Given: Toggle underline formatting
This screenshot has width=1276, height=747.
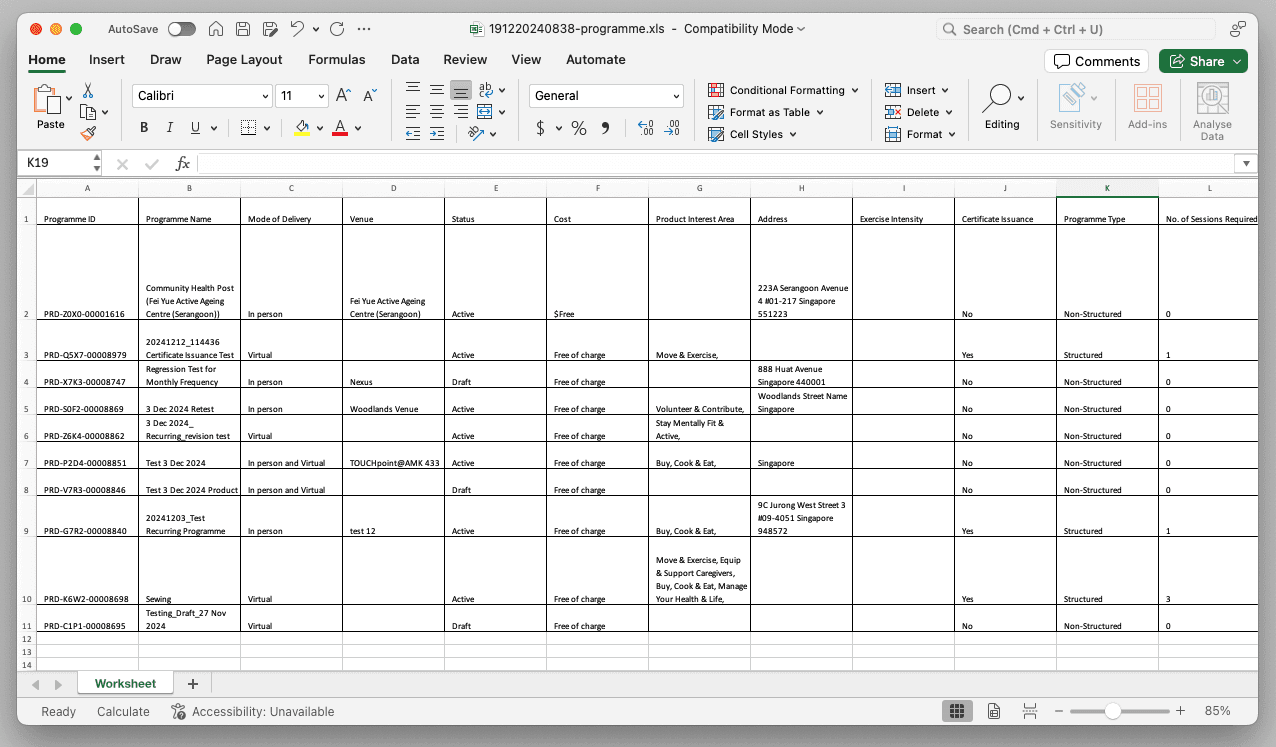Looking at the screenshot, I should coord(195,128).
